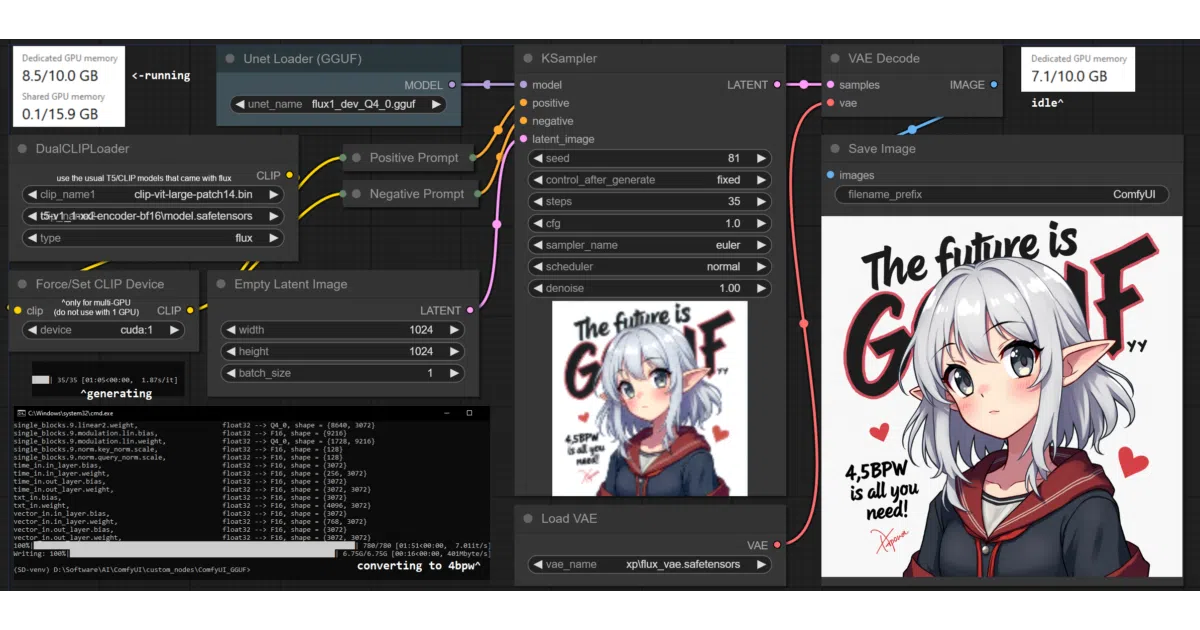This screenshot has height=630, width=1200.
Task: Select next unet_name with right arrow
Action: click(436, 104)
